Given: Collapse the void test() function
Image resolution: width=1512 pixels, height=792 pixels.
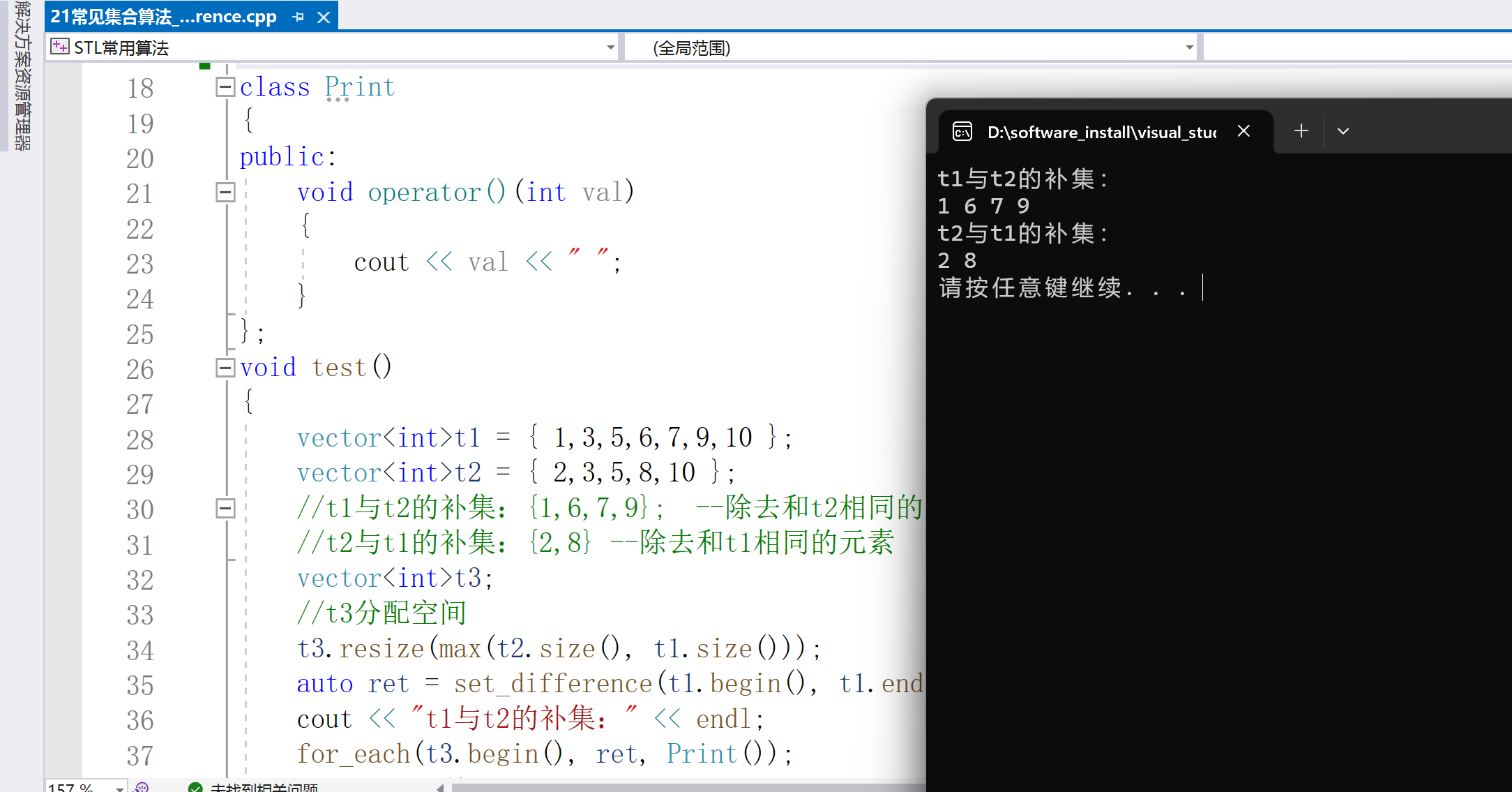Looking at the screenshot, I should [225, 368].
